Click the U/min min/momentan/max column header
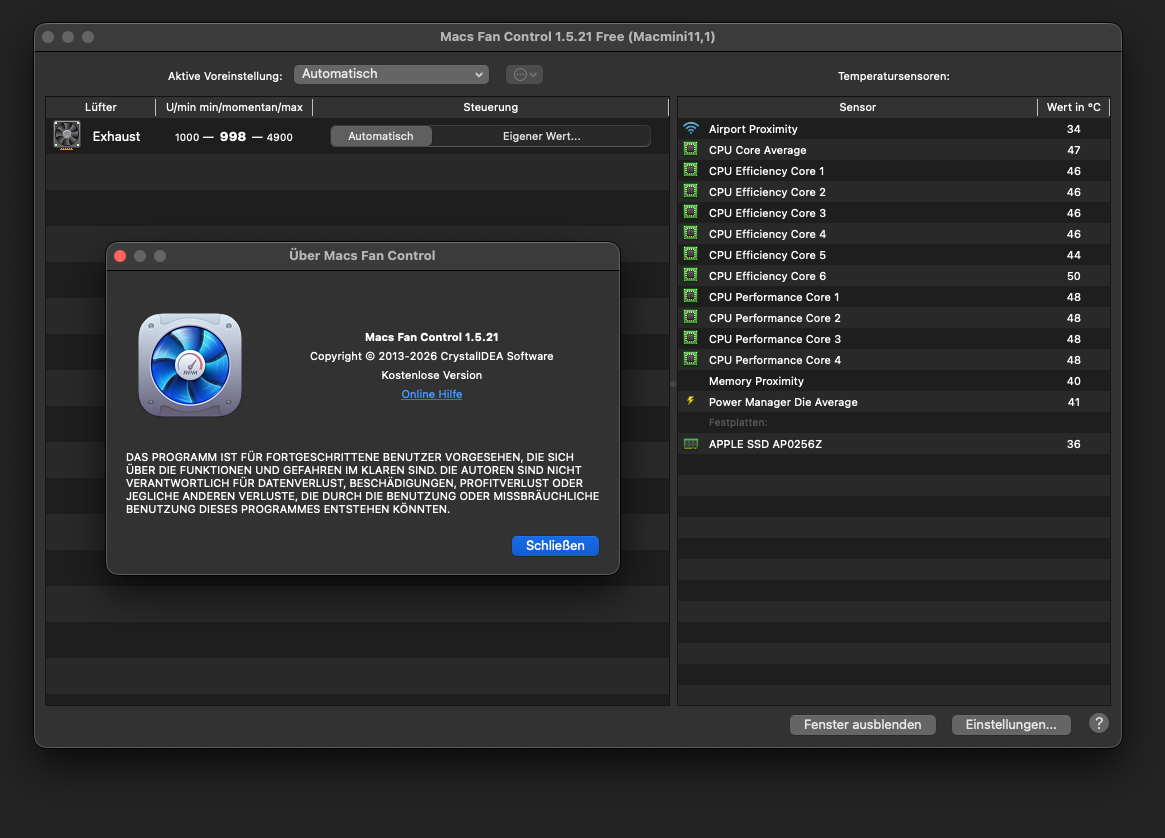Image resolution: width=1165 pixels, height=838 pixels. coord(234,107)
